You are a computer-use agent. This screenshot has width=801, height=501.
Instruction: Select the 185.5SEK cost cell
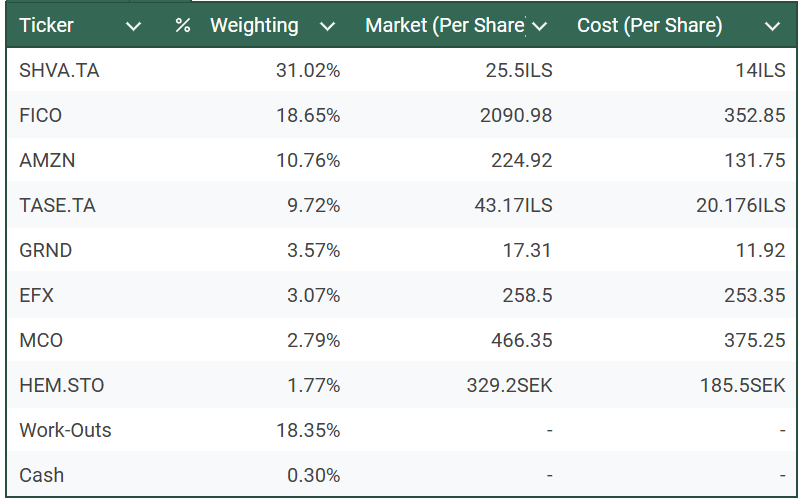[743, 385]
